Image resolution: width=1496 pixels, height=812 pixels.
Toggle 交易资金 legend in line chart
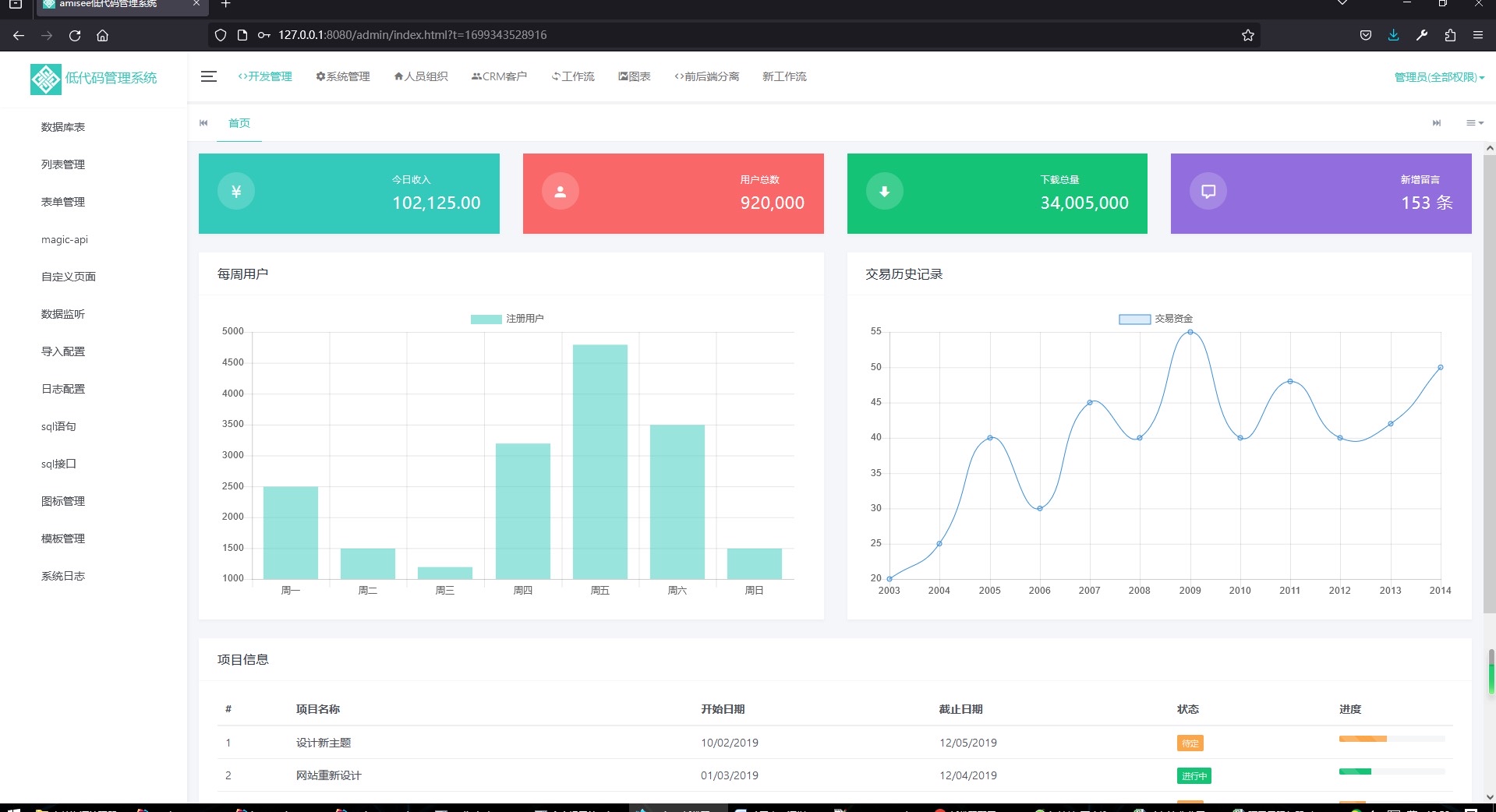pyautogui.click(x=1156, y=319)
